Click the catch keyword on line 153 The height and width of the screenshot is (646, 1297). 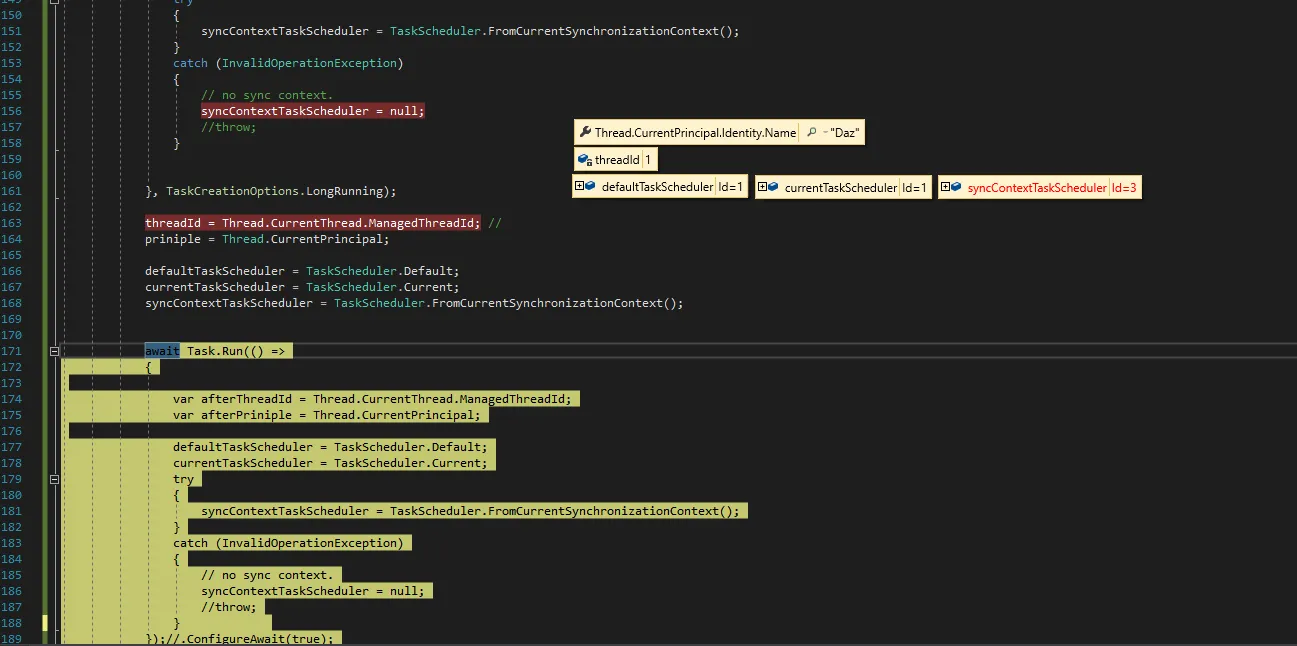click(190, 63)
